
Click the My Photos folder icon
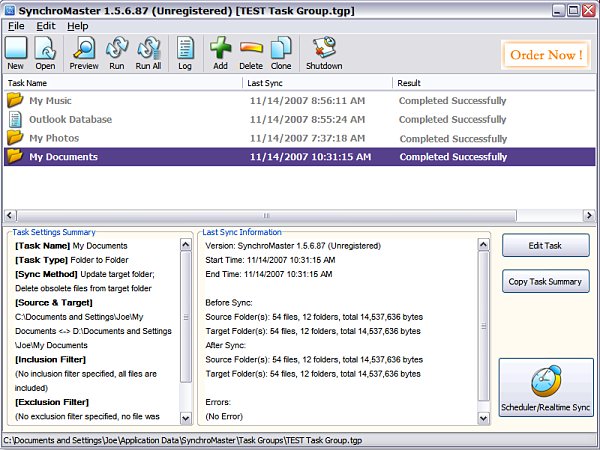(x=15, y=138)
